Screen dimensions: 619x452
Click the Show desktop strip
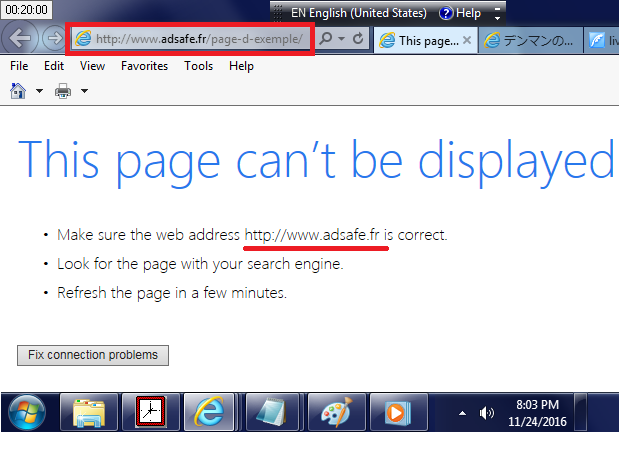tap(580, 412)
